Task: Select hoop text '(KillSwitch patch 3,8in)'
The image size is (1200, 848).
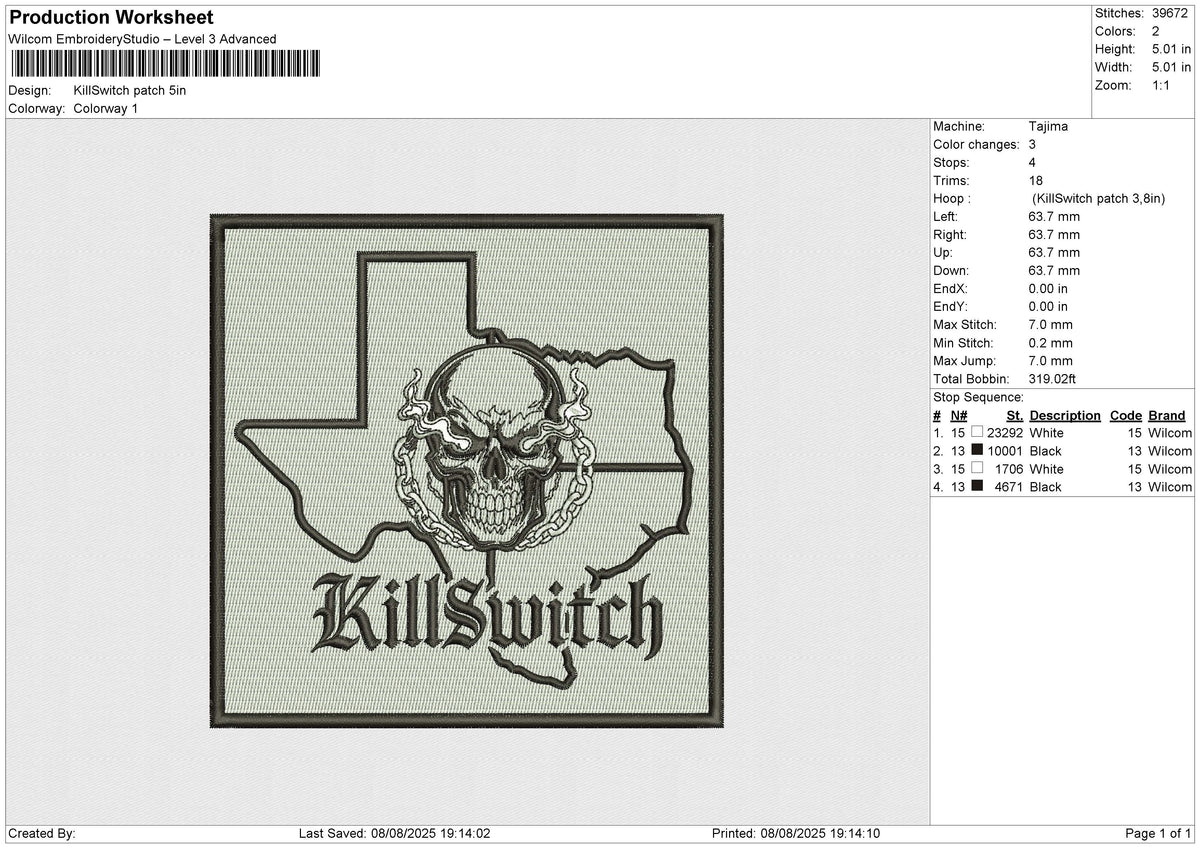Action: point(1099,199)
